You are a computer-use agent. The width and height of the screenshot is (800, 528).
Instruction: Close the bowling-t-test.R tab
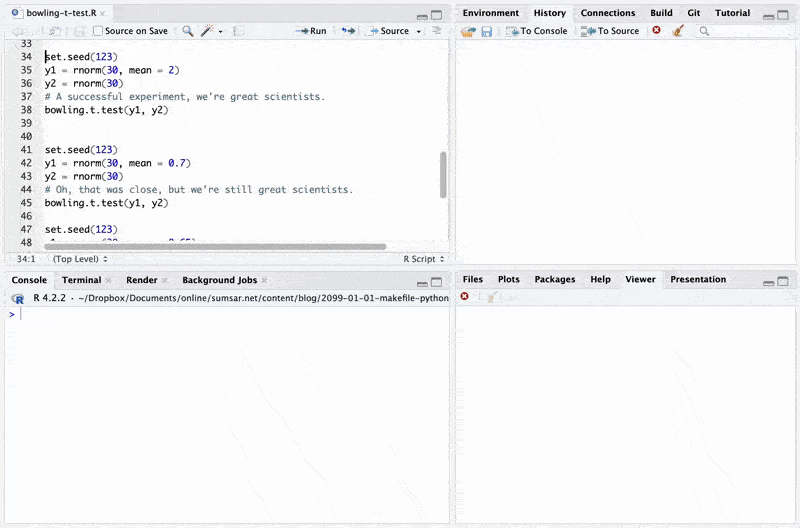coord(103,13)
